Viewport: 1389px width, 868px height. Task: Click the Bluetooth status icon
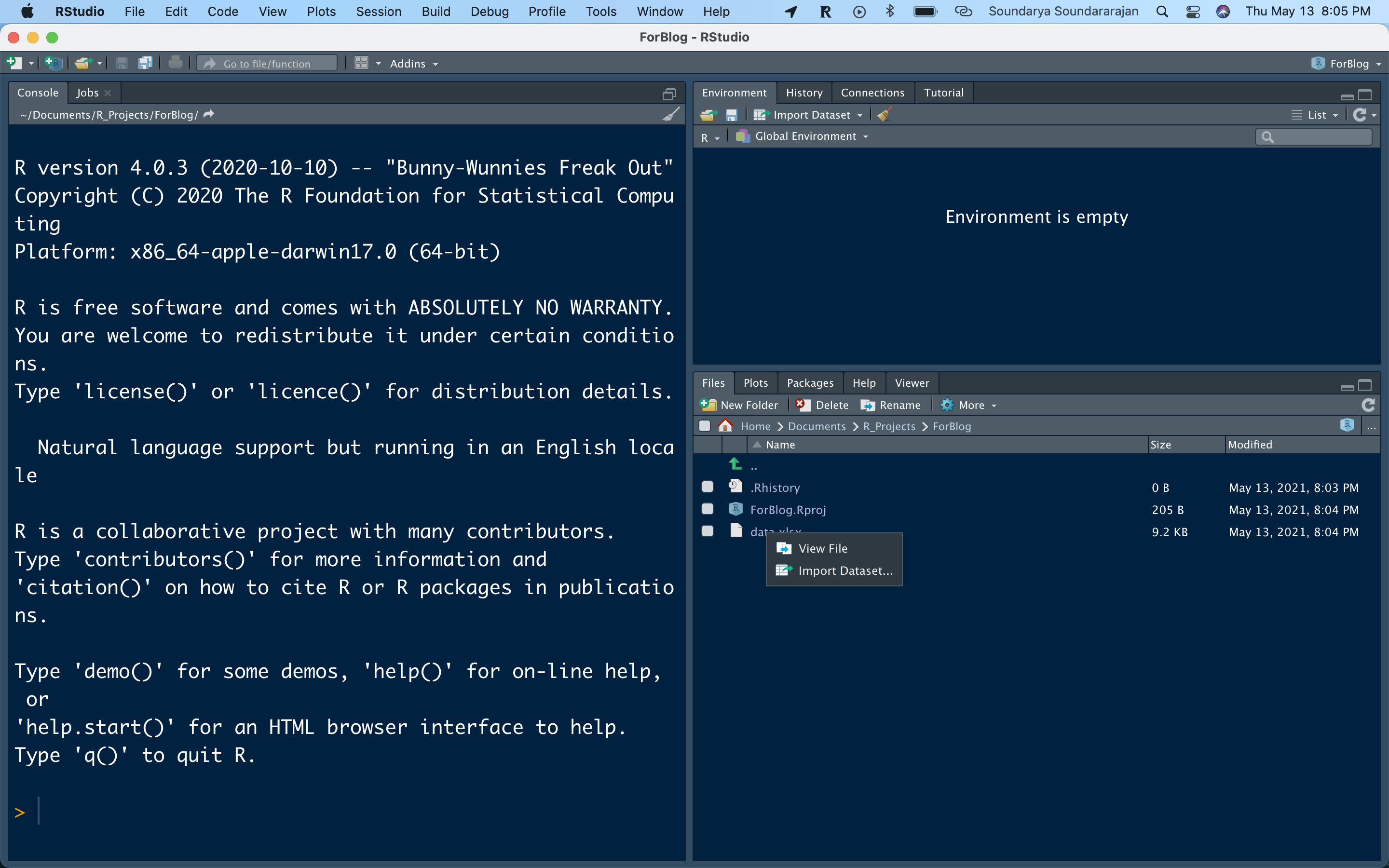pos(890,12)
